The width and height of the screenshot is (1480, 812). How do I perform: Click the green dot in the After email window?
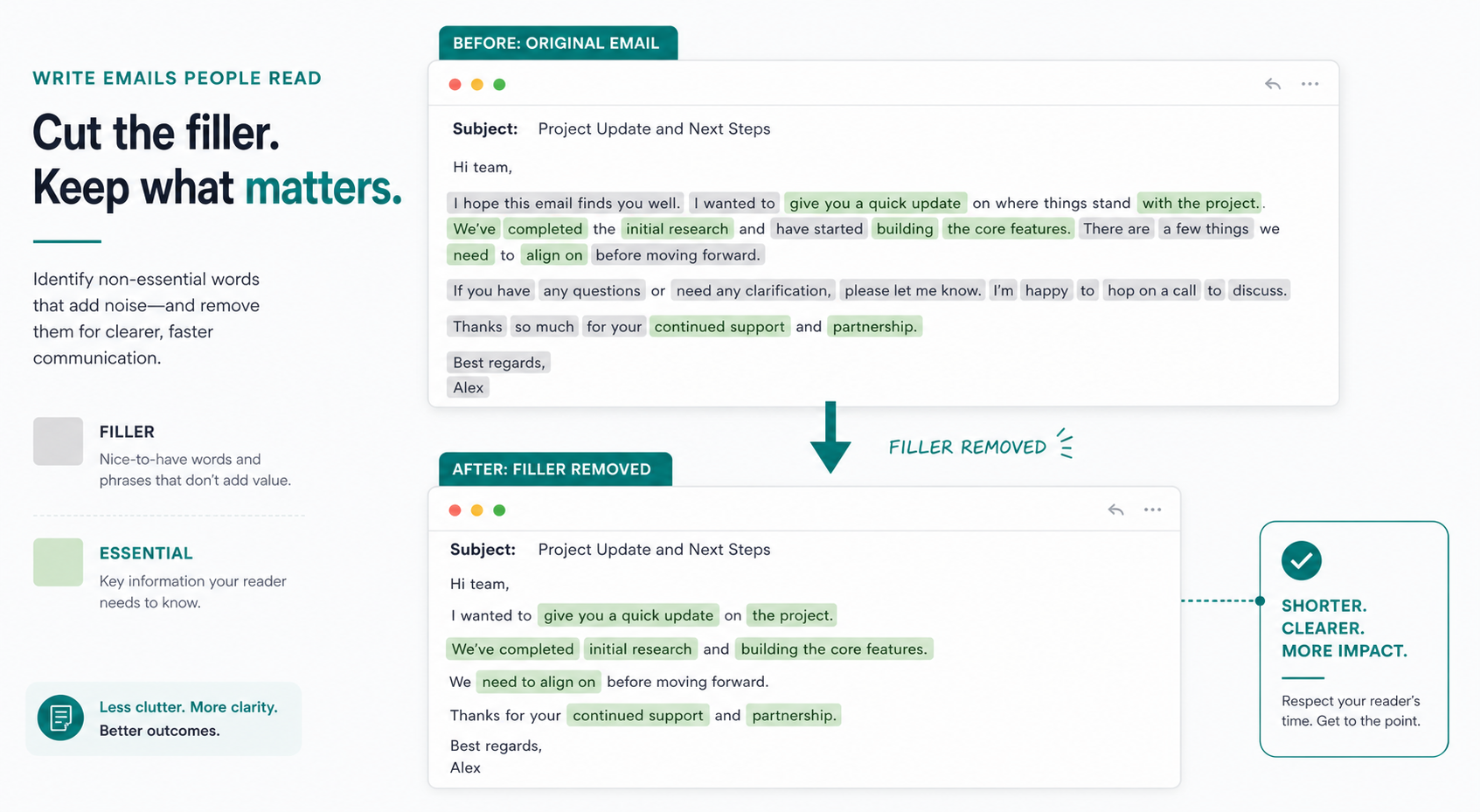click(499, 510)
